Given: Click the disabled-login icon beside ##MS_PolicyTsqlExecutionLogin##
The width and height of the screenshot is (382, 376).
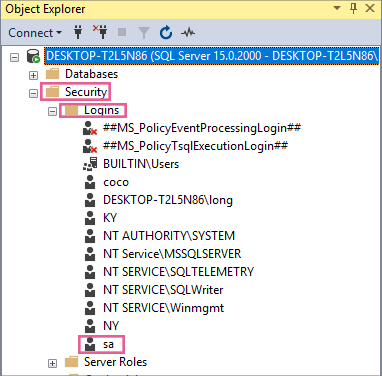Looking at the screenshot, I should click(90, 146).
